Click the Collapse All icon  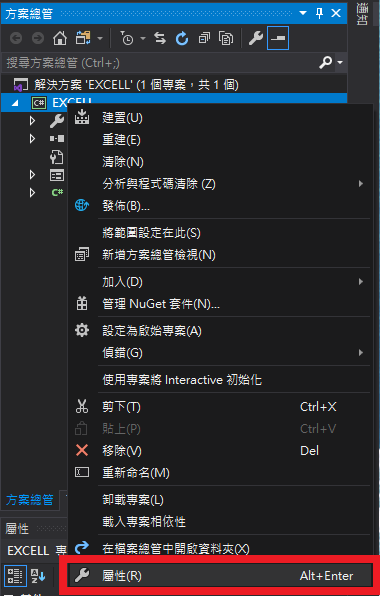(204, 38)
